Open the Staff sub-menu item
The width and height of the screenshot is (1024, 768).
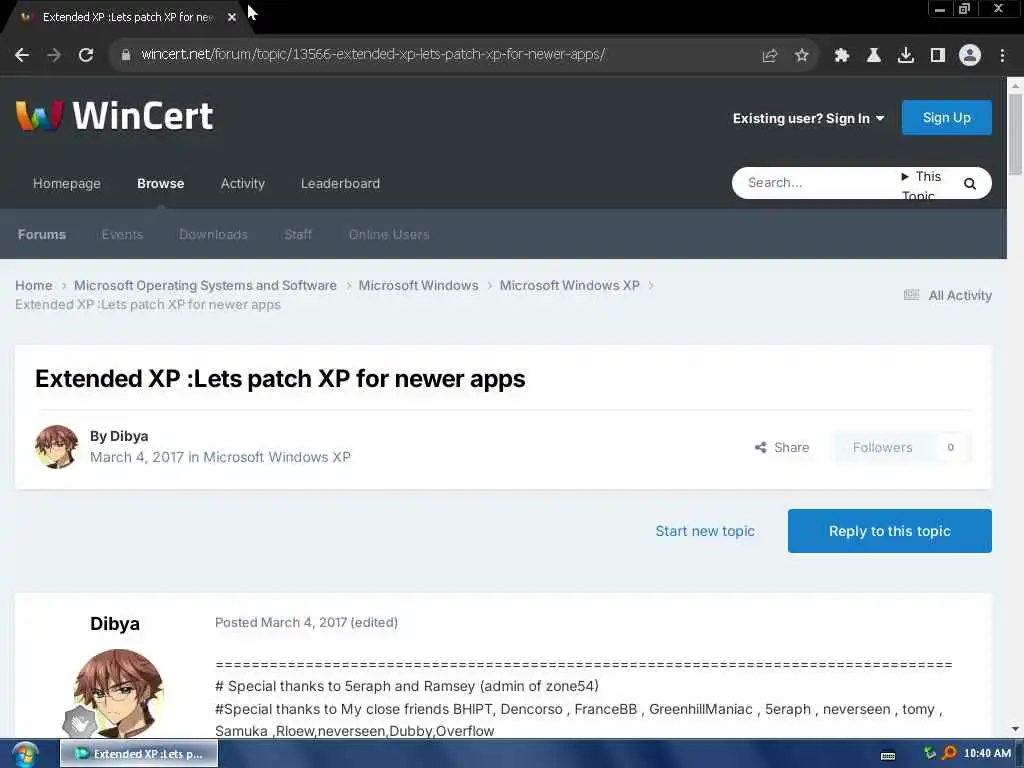point(298,234)
